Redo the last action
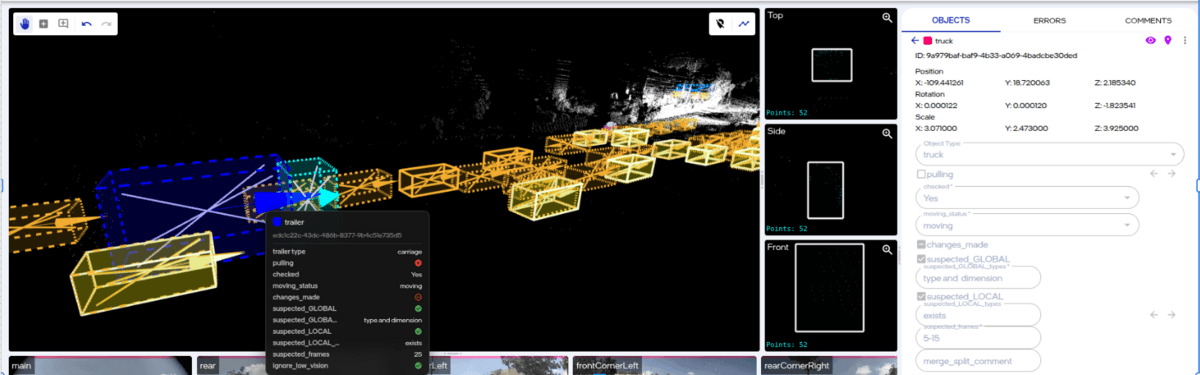 [x=106, y=23]
